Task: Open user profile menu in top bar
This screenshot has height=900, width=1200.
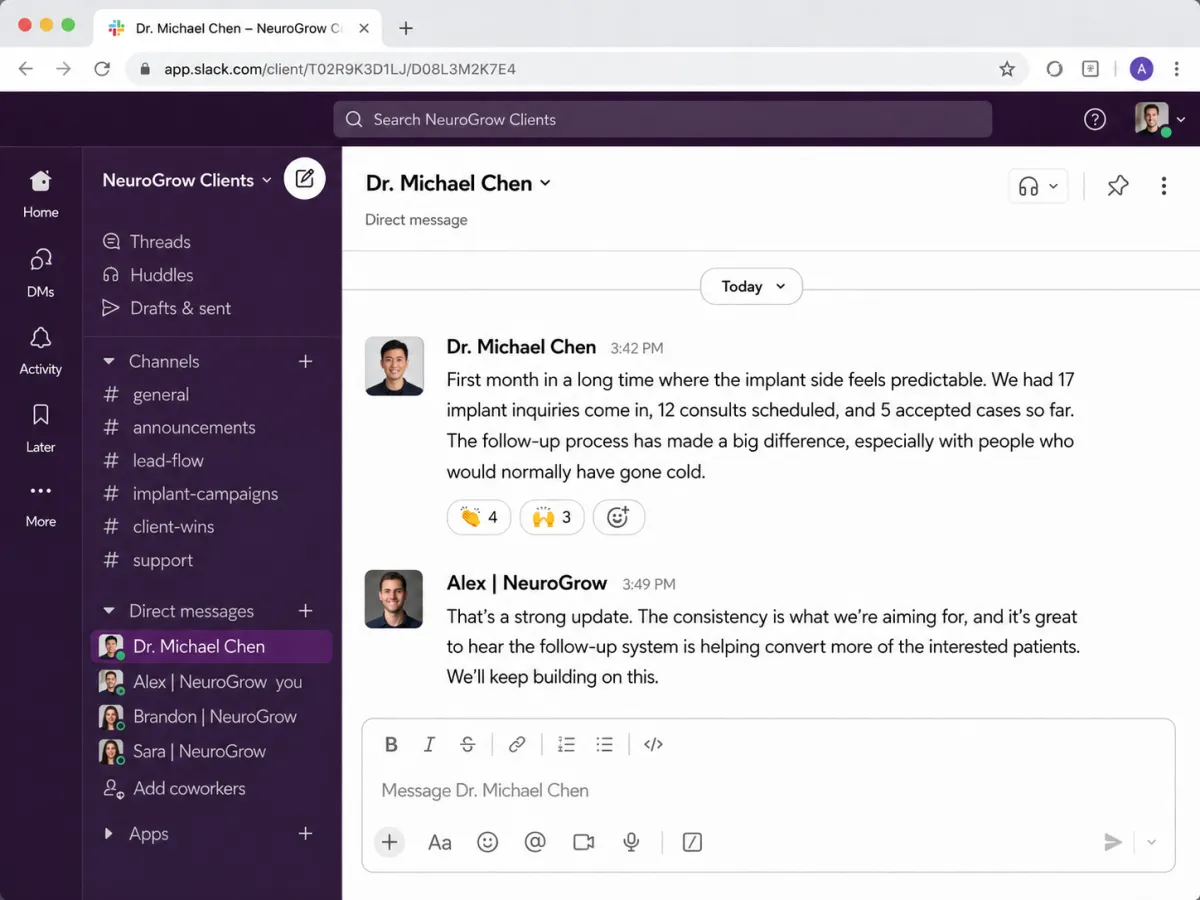Action: point(1160,120)
